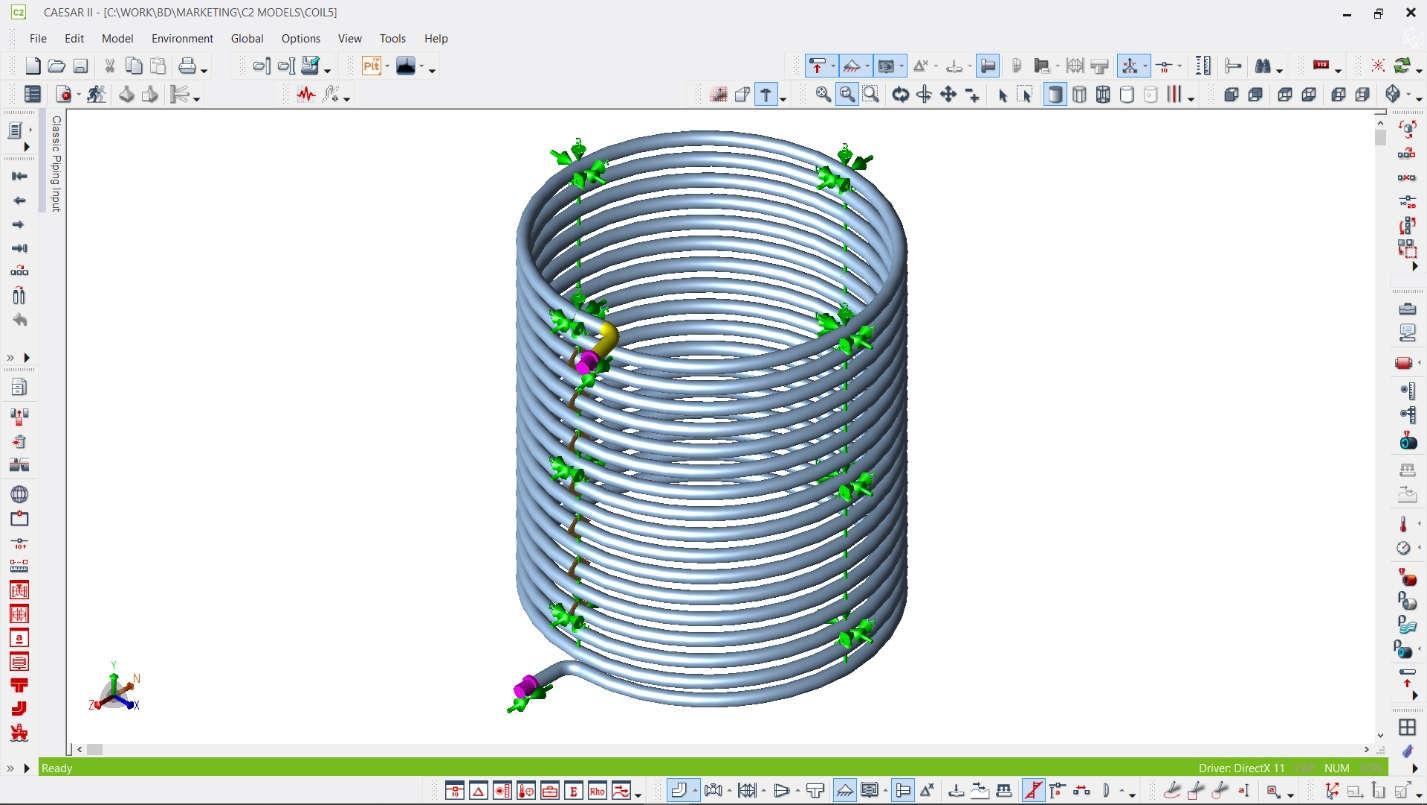Open the dropdown beside the binoculars icon
The image size is (1427, 805).
[1280, 70]
